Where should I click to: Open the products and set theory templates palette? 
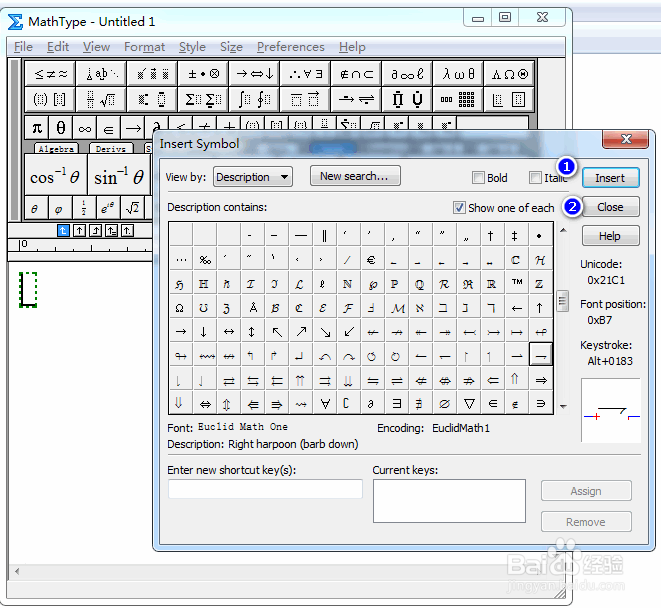point(407,100)
